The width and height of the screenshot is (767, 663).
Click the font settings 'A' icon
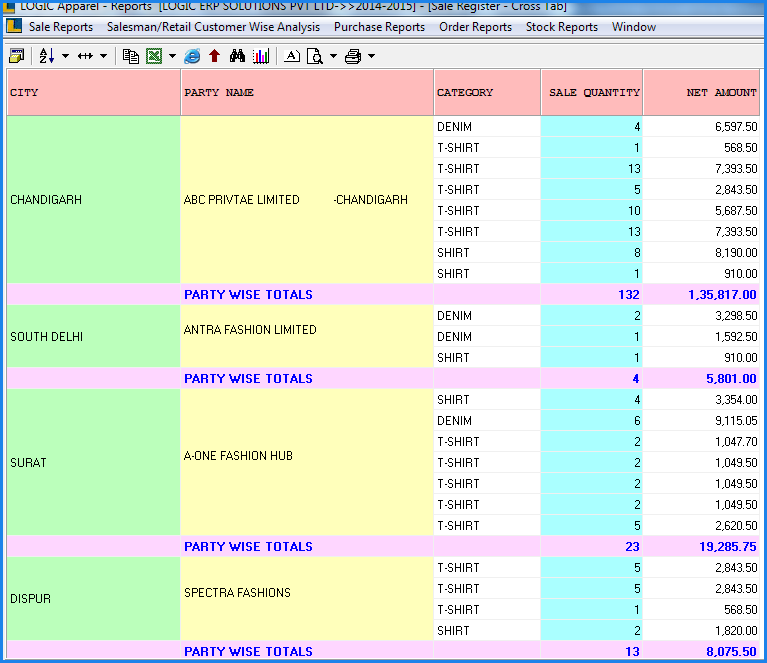(292, 56)
